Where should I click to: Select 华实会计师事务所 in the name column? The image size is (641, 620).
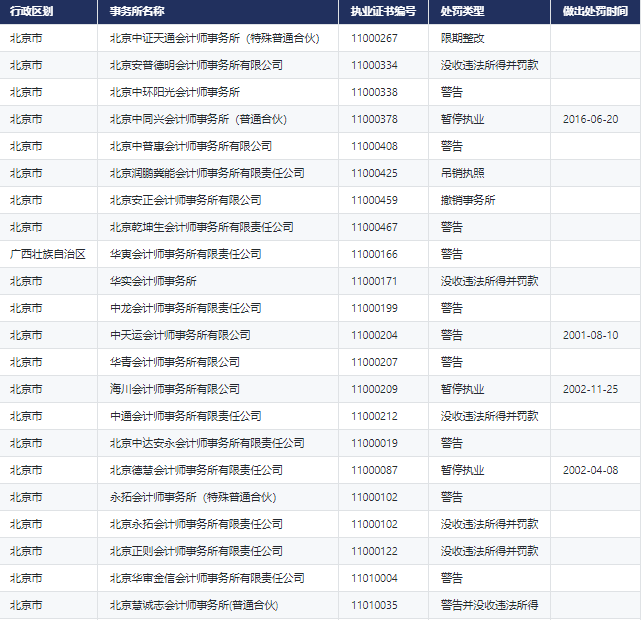pos(153,281)
